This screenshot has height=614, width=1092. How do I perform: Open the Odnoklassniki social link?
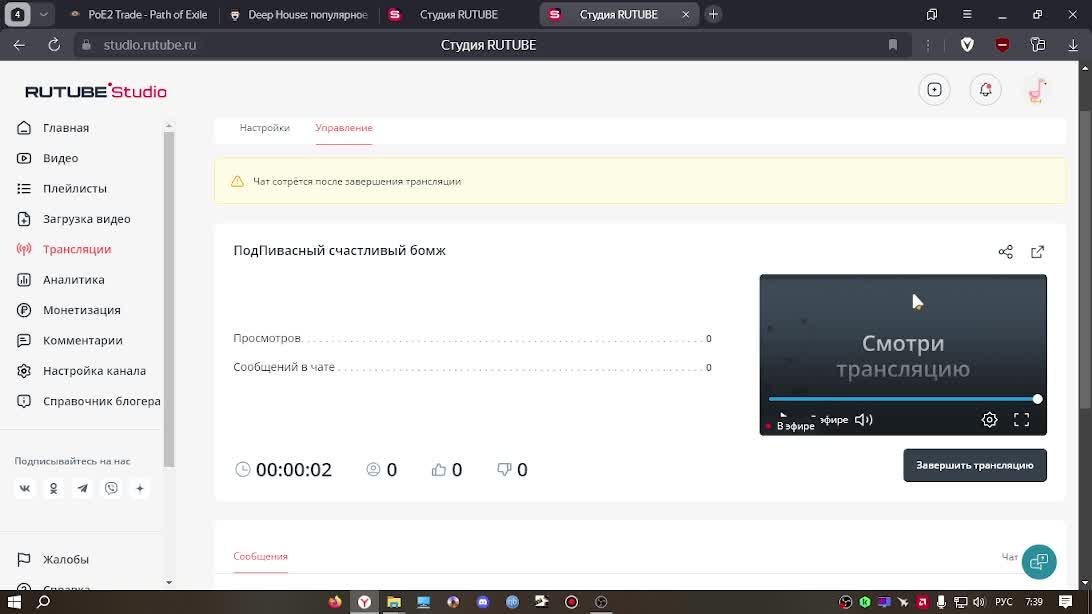[54, 489]
